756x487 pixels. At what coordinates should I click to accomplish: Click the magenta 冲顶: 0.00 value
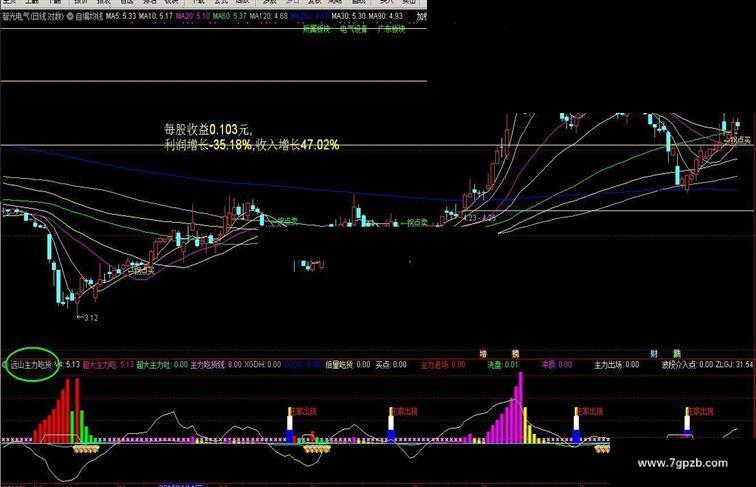click(x=556, y=365)
